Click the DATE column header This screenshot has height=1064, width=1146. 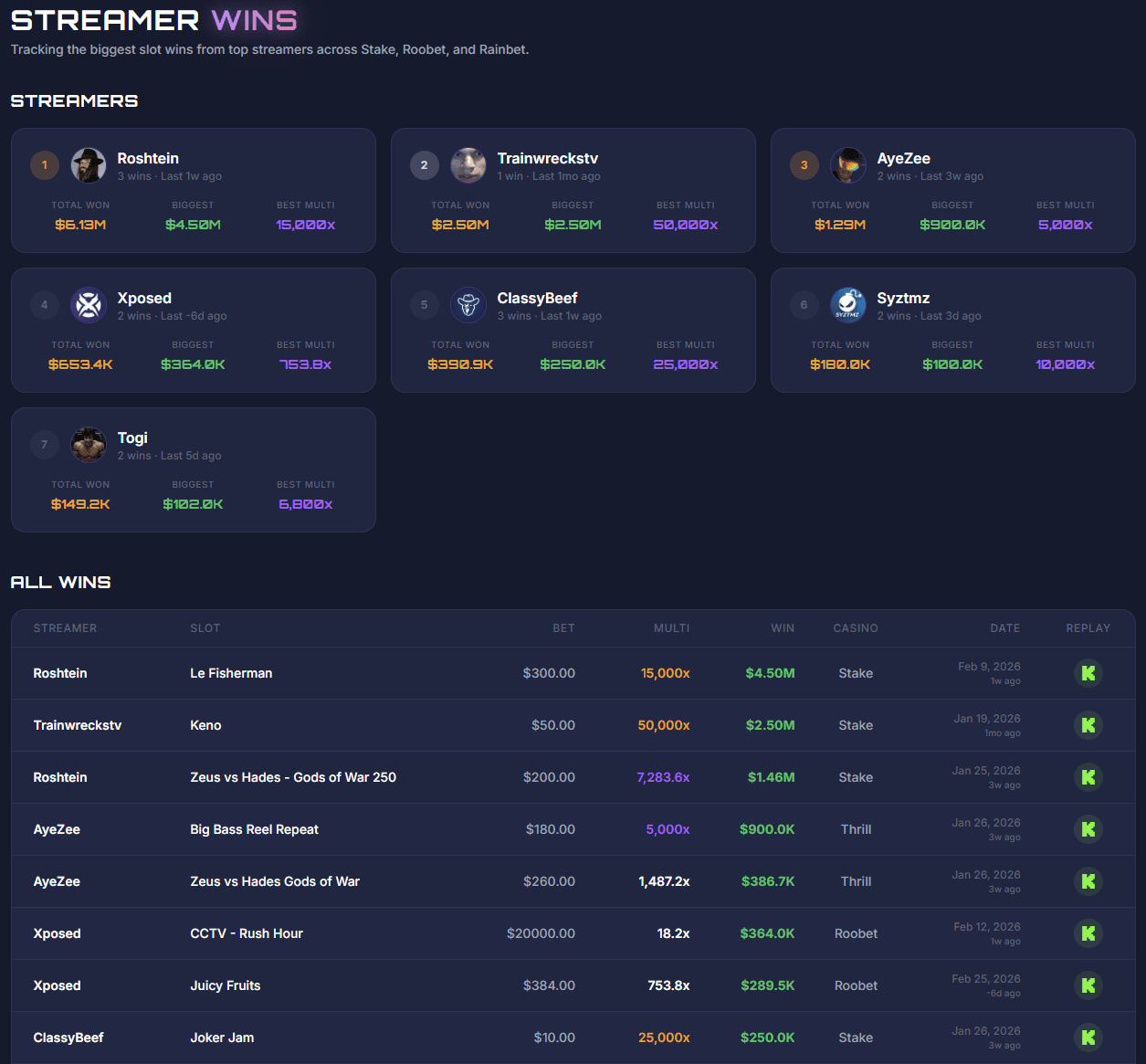(x=1005, y=628)
